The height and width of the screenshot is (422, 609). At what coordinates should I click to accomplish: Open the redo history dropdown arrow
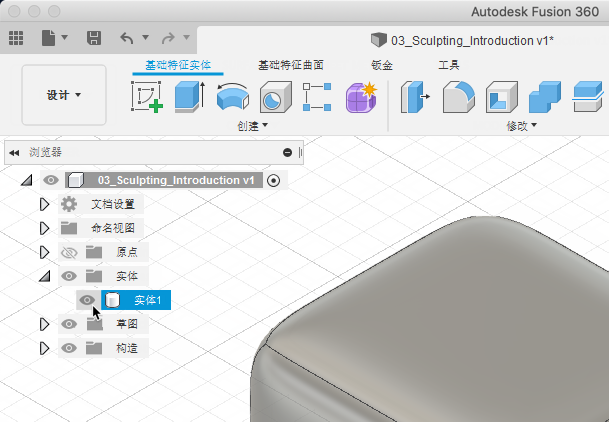[x=186, y=38]
